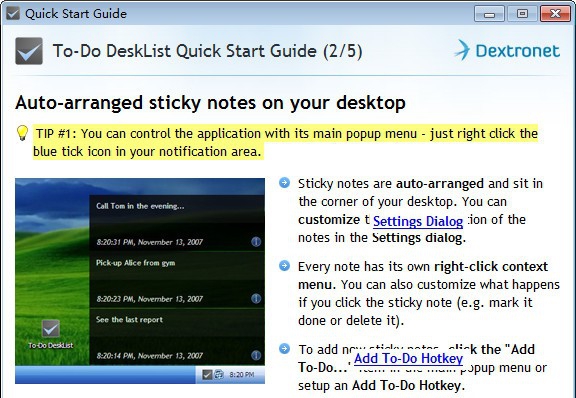The width and height of the screenshot is (576, 398).
Task: Click the info icon on the 8:20:31 PM note
Action: (x=256, y=241)
